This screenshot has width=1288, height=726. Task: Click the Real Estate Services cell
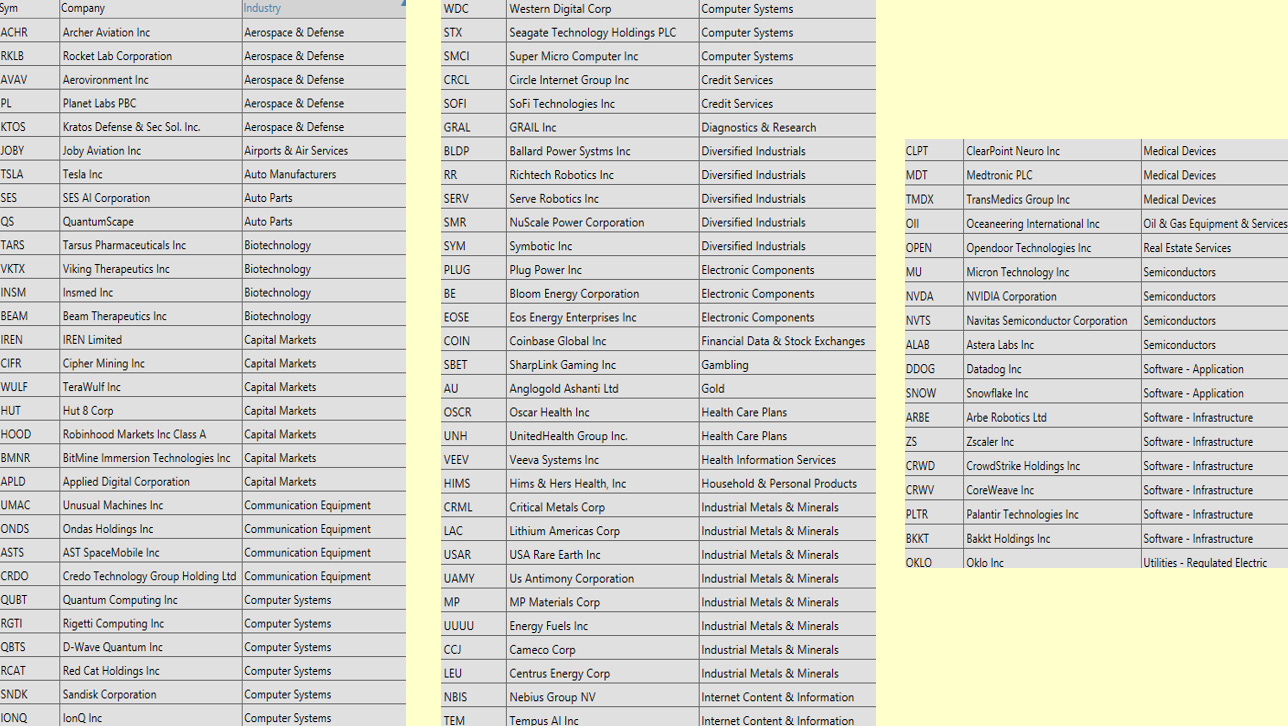coord(1214,248)
